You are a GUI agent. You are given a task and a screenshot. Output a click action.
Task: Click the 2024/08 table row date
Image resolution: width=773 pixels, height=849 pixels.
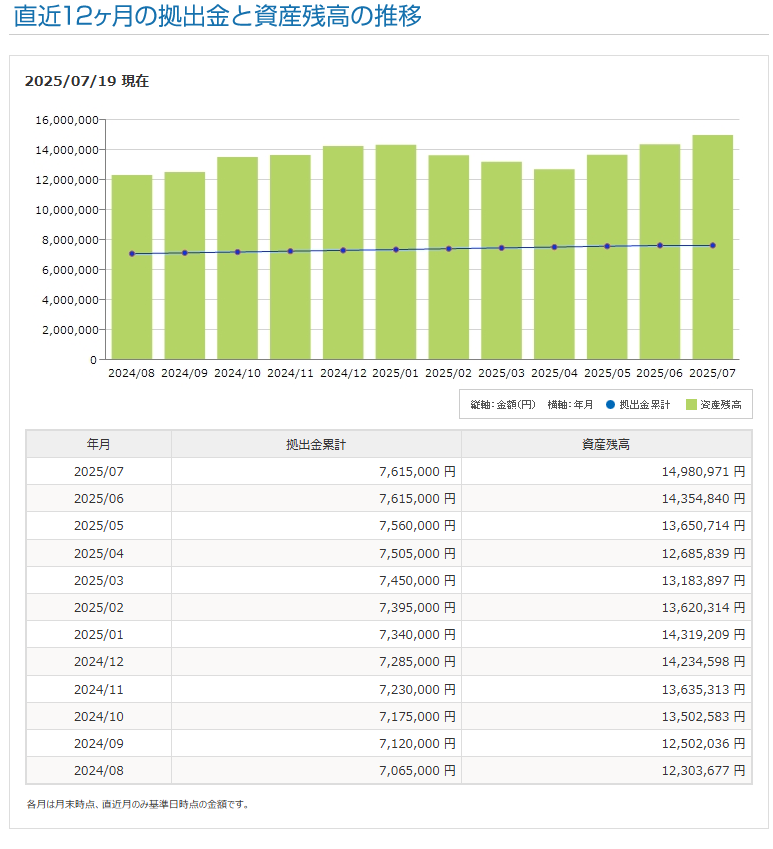point(99,770)
